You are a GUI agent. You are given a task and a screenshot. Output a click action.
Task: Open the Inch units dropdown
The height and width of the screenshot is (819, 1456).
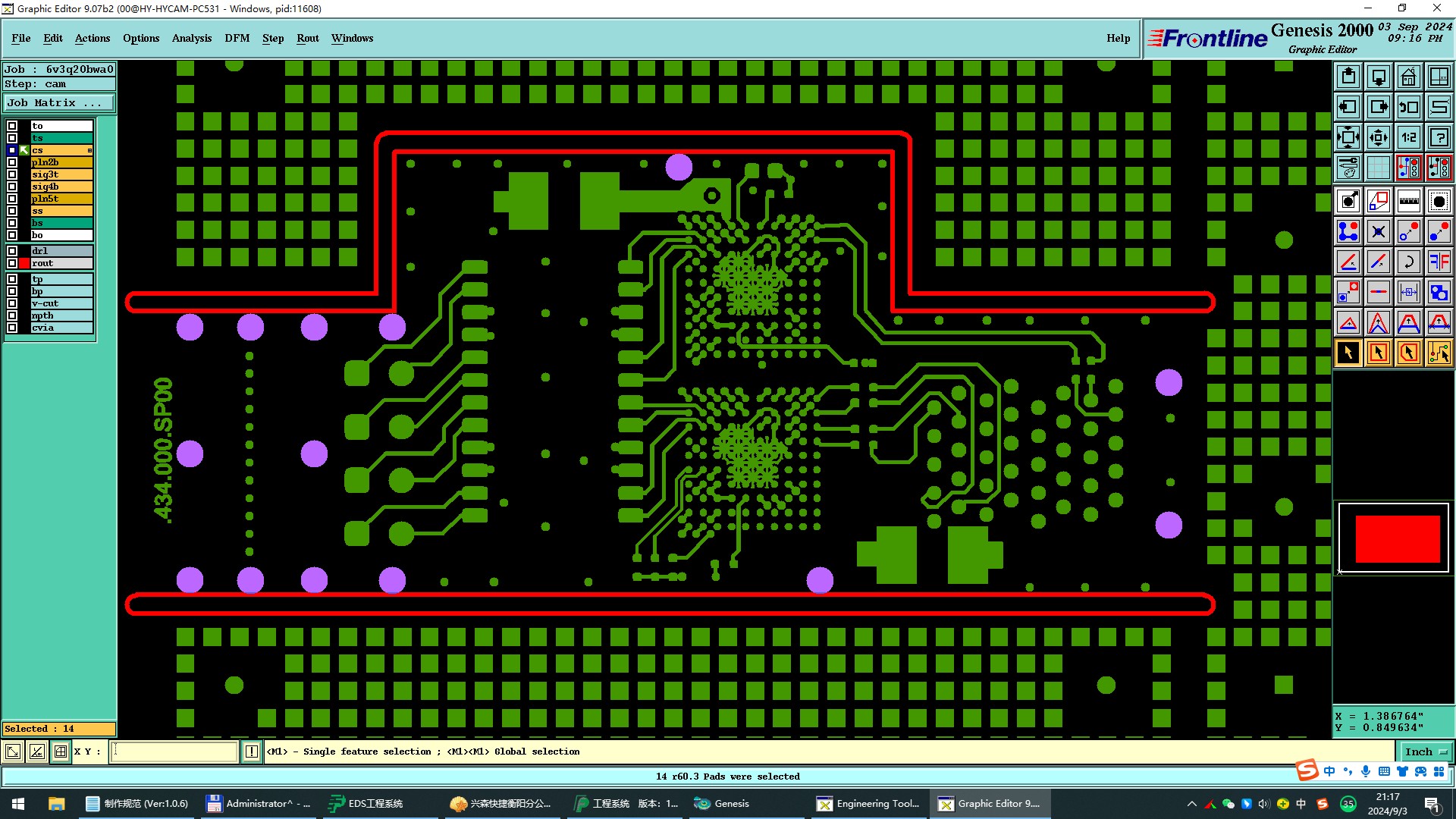1425,752
